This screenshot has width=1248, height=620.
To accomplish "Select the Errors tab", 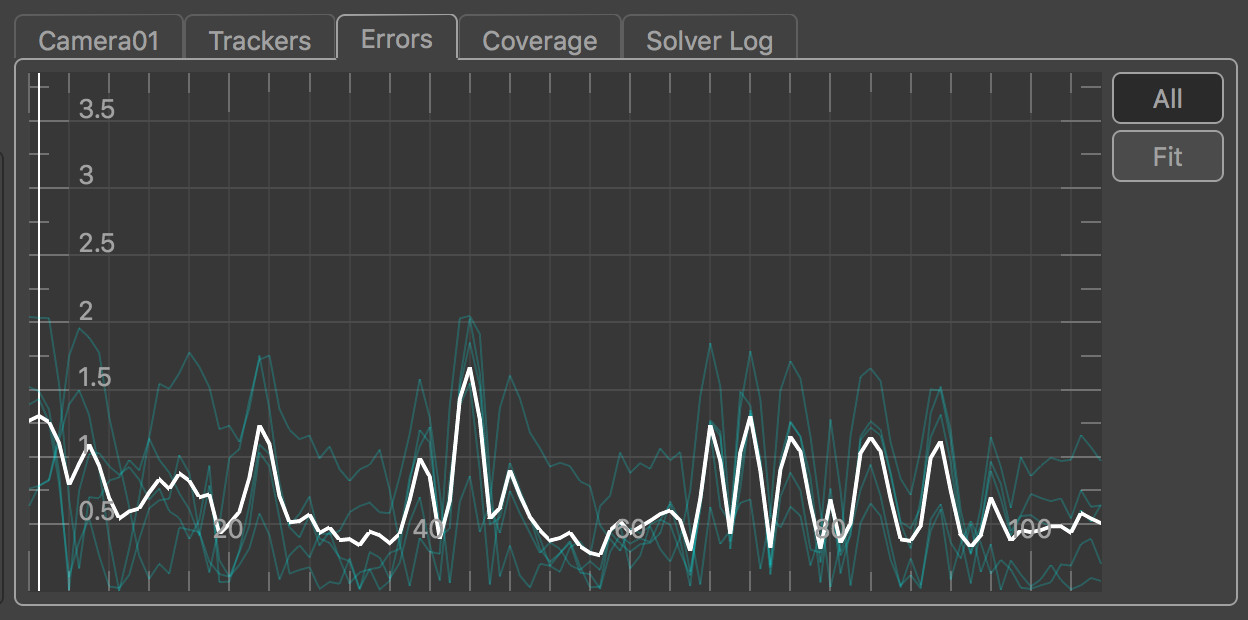I will pos(397,38).
